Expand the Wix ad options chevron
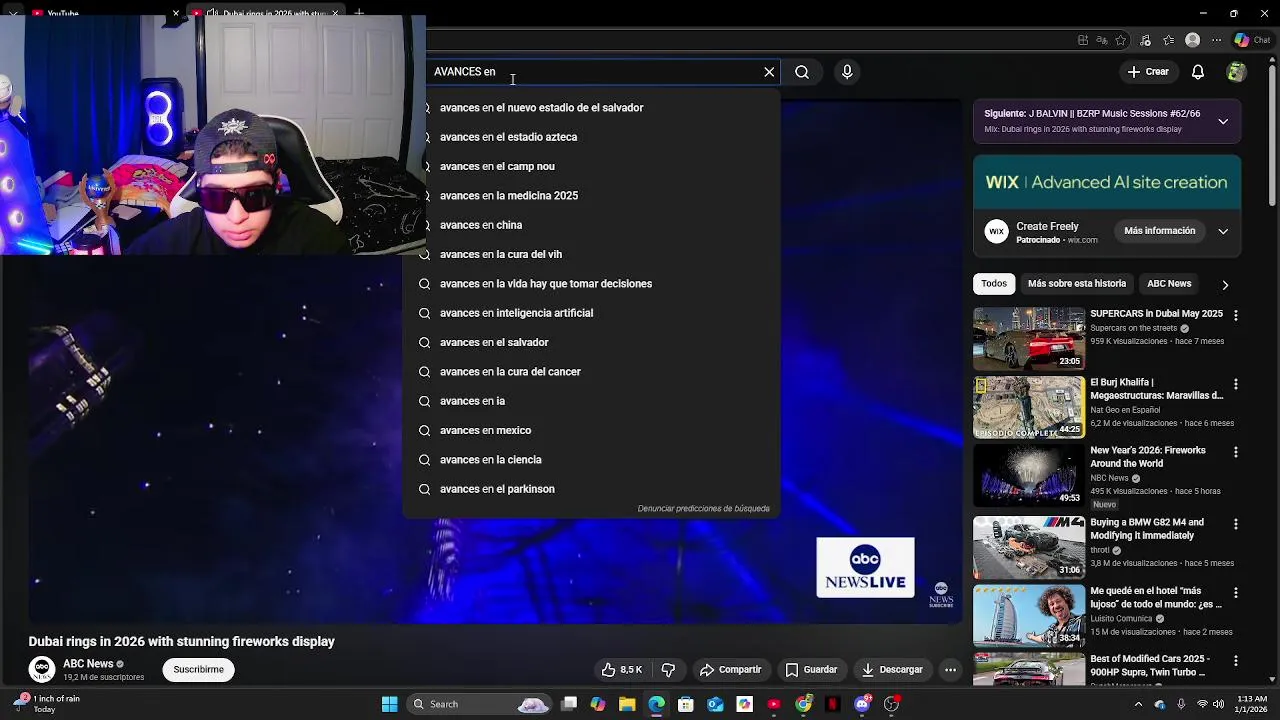The height and width of the screenshot is (720, 1280). click(x=1223, y=231)
